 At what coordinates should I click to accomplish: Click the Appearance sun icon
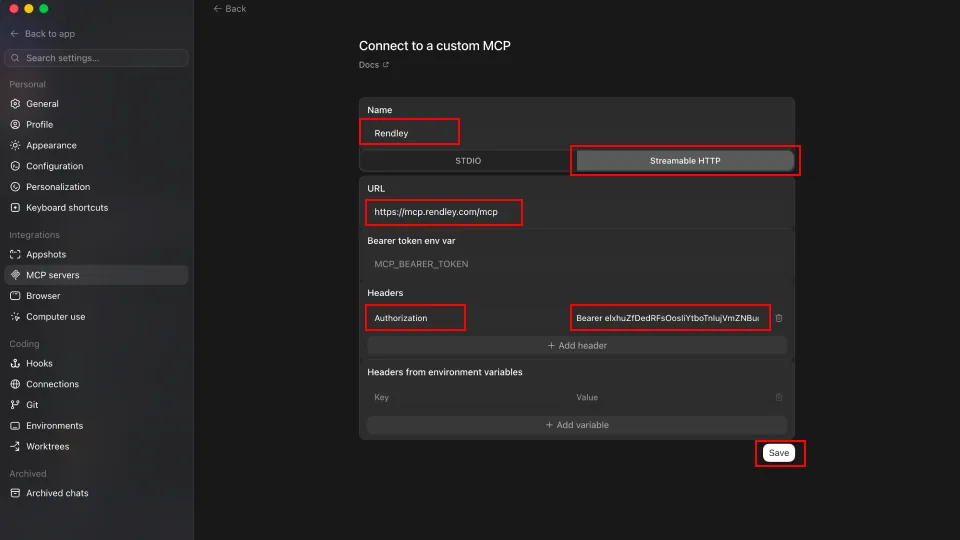(x=15, y=145)
